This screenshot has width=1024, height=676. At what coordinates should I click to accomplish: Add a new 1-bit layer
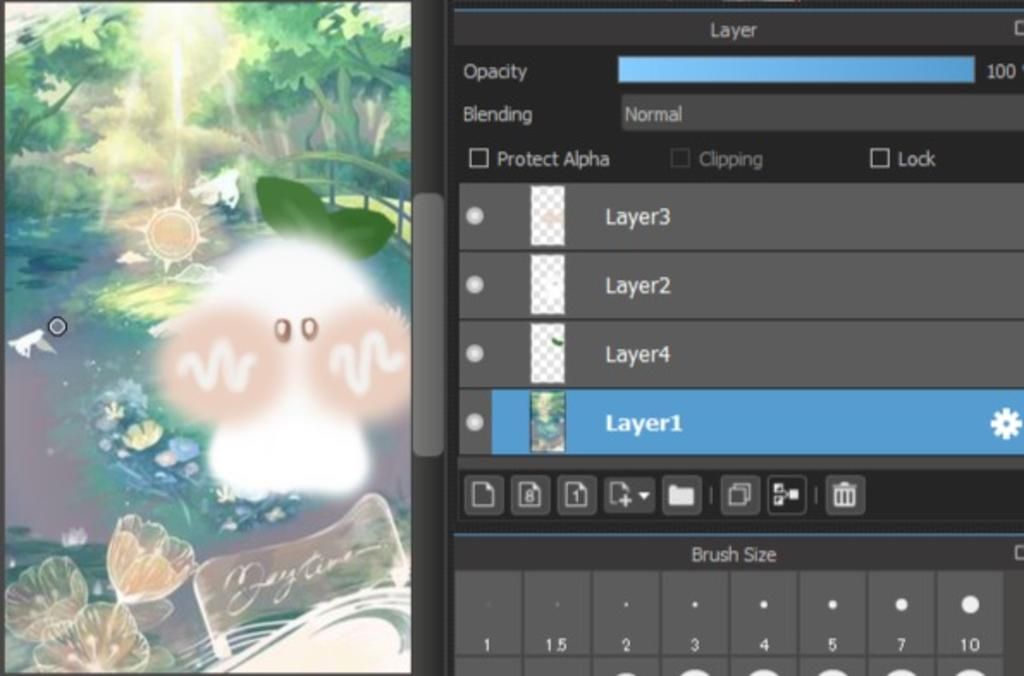coord(576,495)
